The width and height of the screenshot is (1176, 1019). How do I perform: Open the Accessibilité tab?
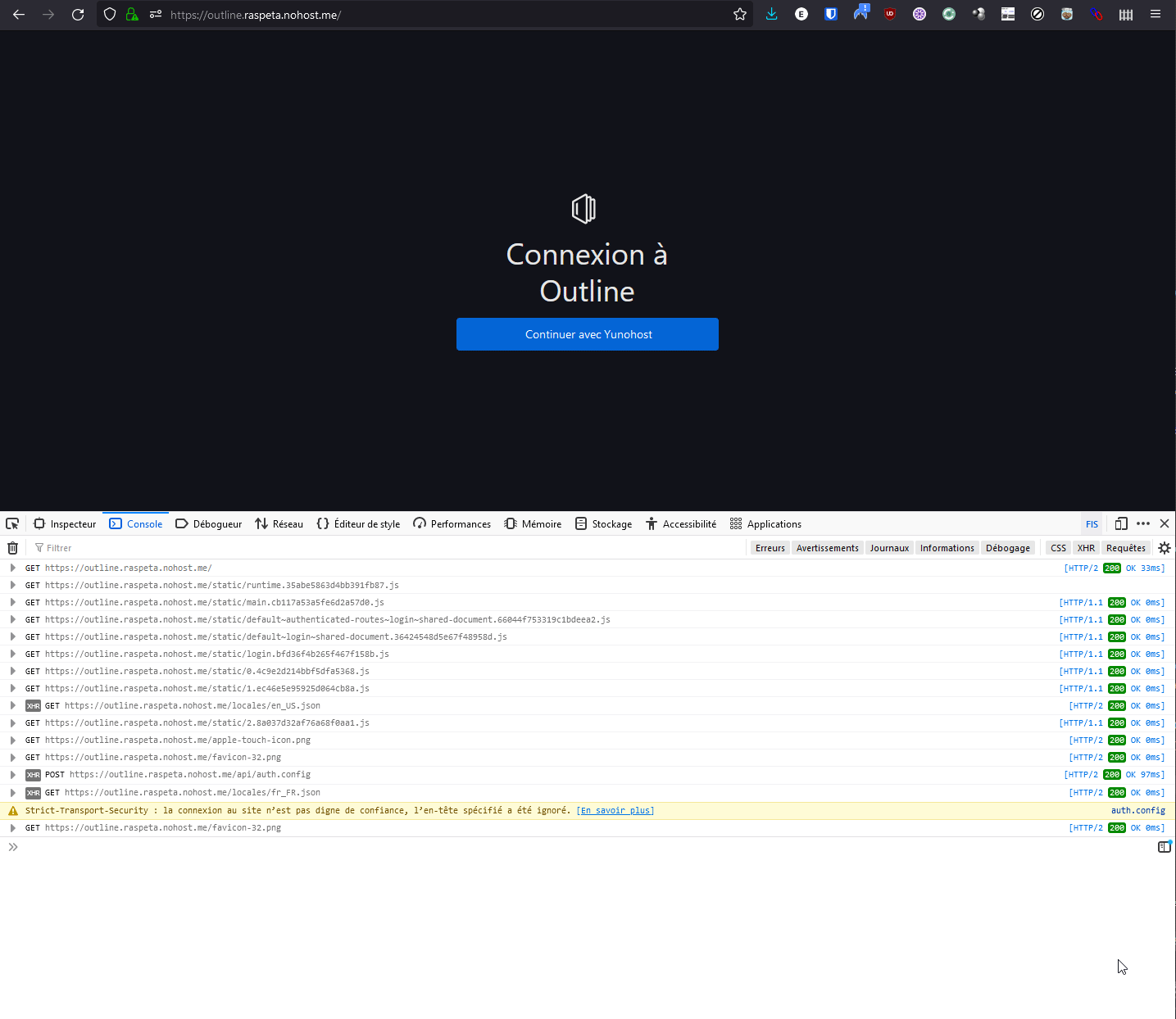point(681,523)
